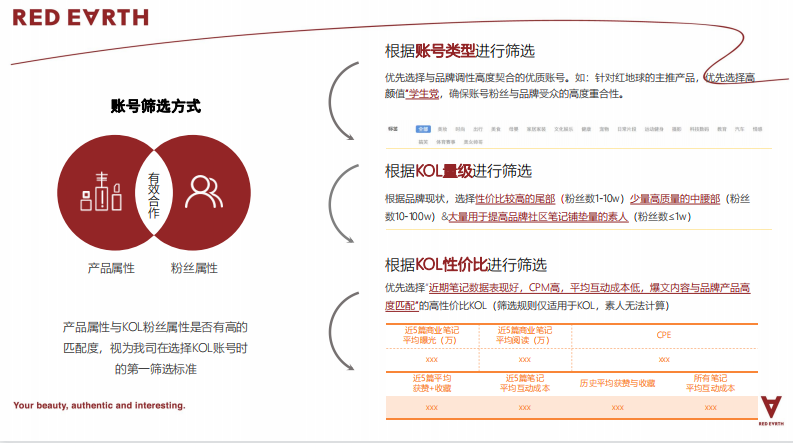Click the 近5篇商业笔记平均曝光 table header
Image resolution: width=793 pixels, height=443 pixels.
point(430,335)
